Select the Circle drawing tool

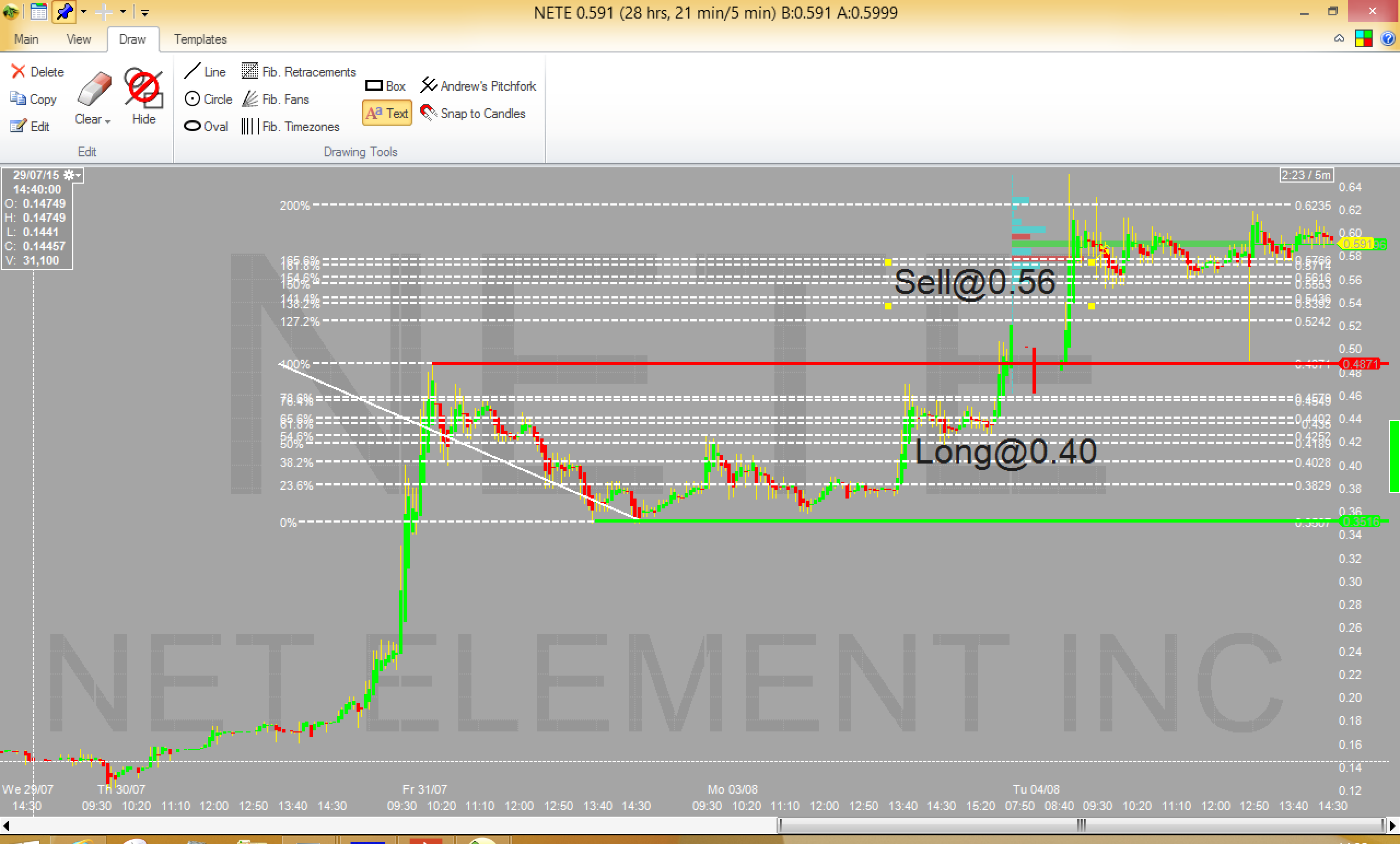208,99
